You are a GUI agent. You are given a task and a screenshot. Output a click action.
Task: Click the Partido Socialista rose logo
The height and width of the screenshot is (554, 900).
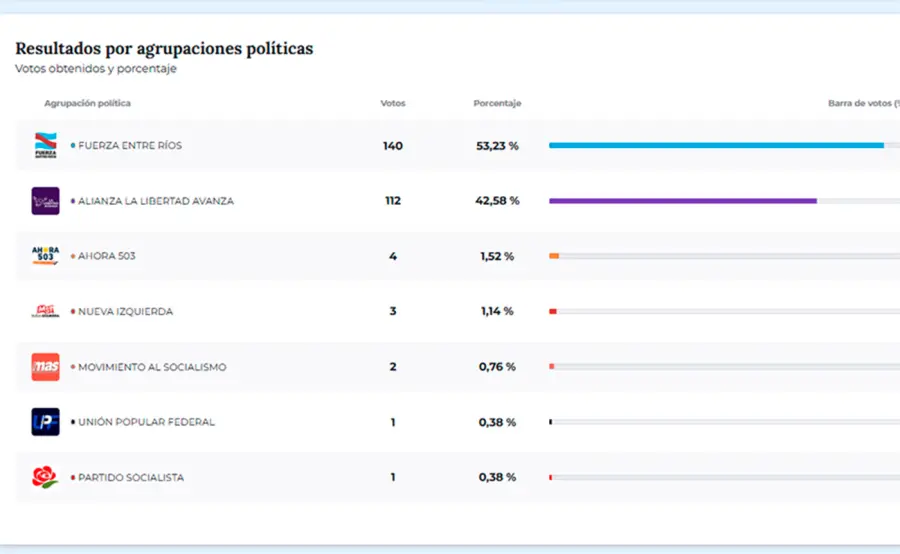46,477
